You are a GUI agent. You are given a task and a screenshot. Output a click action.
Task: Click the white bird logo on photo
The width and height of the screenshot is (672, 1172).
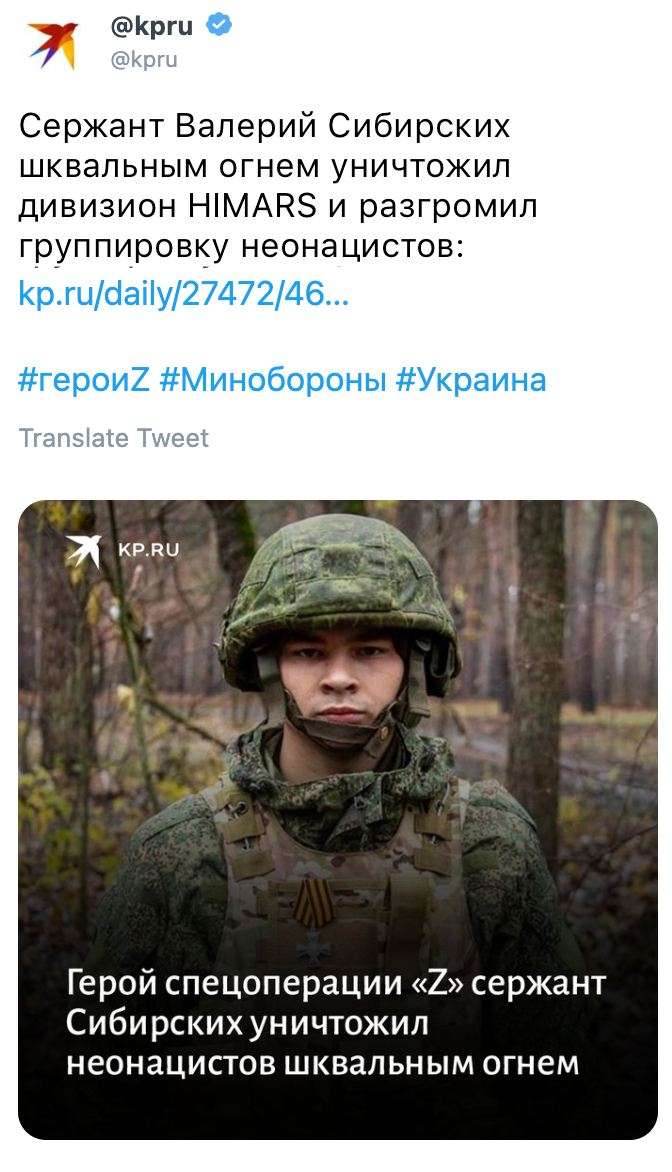(84, 550)
